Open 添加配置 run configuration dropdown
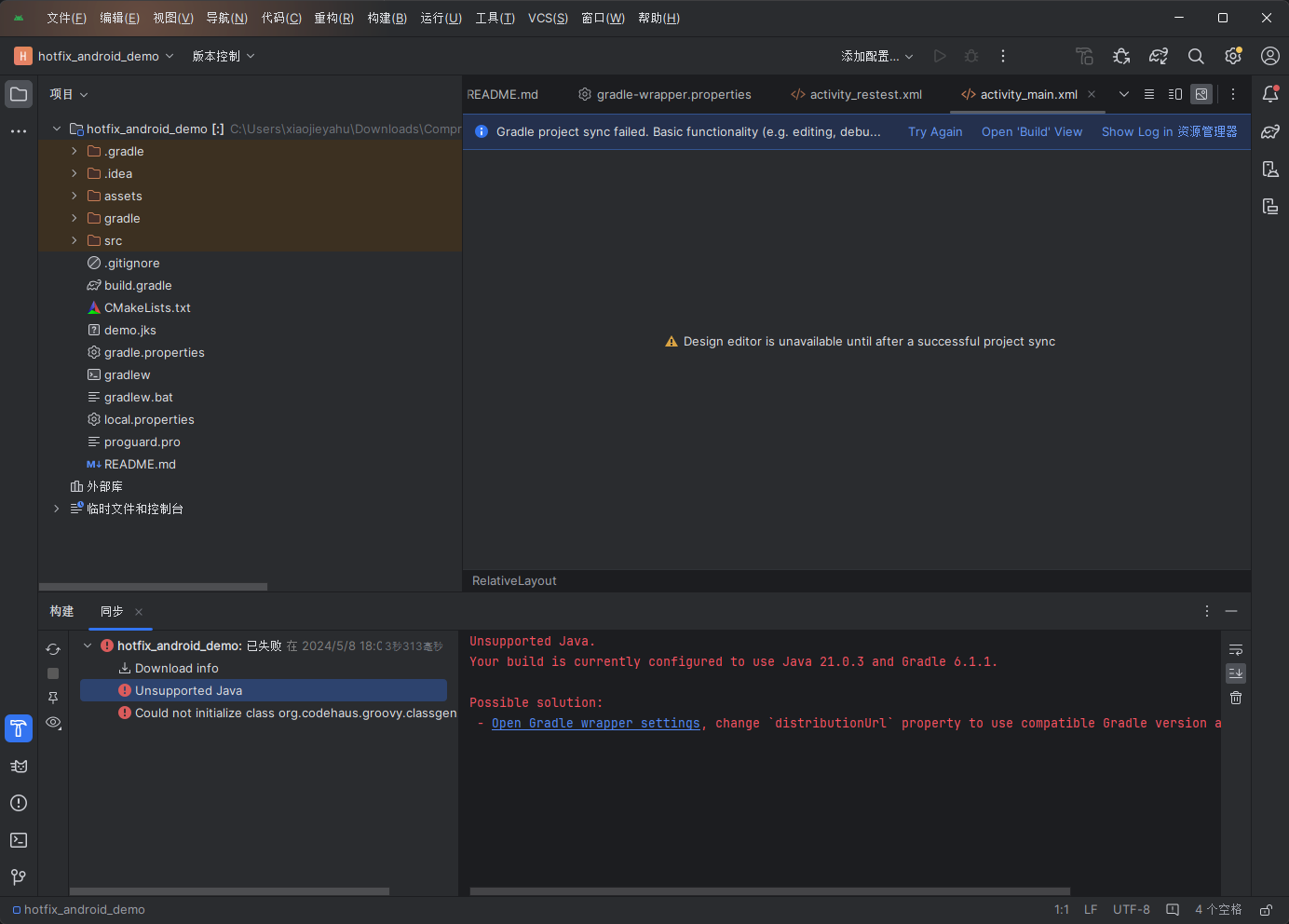Image resolution: width=1289 pixels, height=924 pixels. click(877, 56)
